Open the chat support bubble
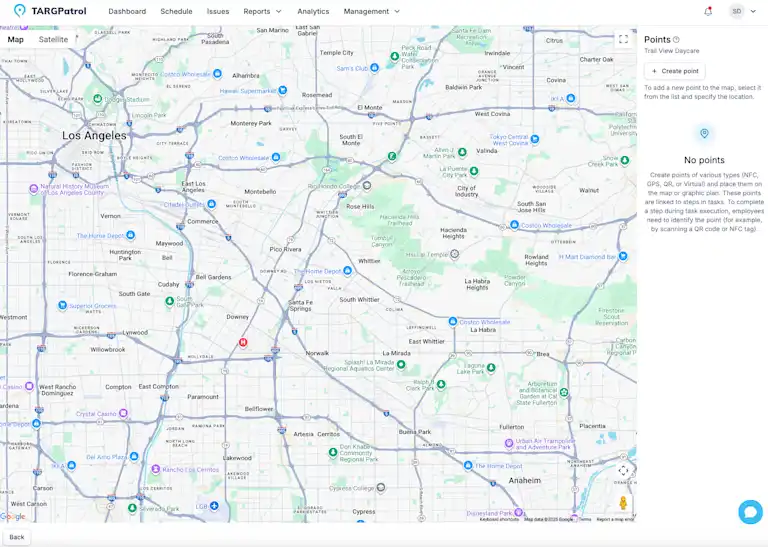The image size is (768, 547). click(x=750, y=512)
